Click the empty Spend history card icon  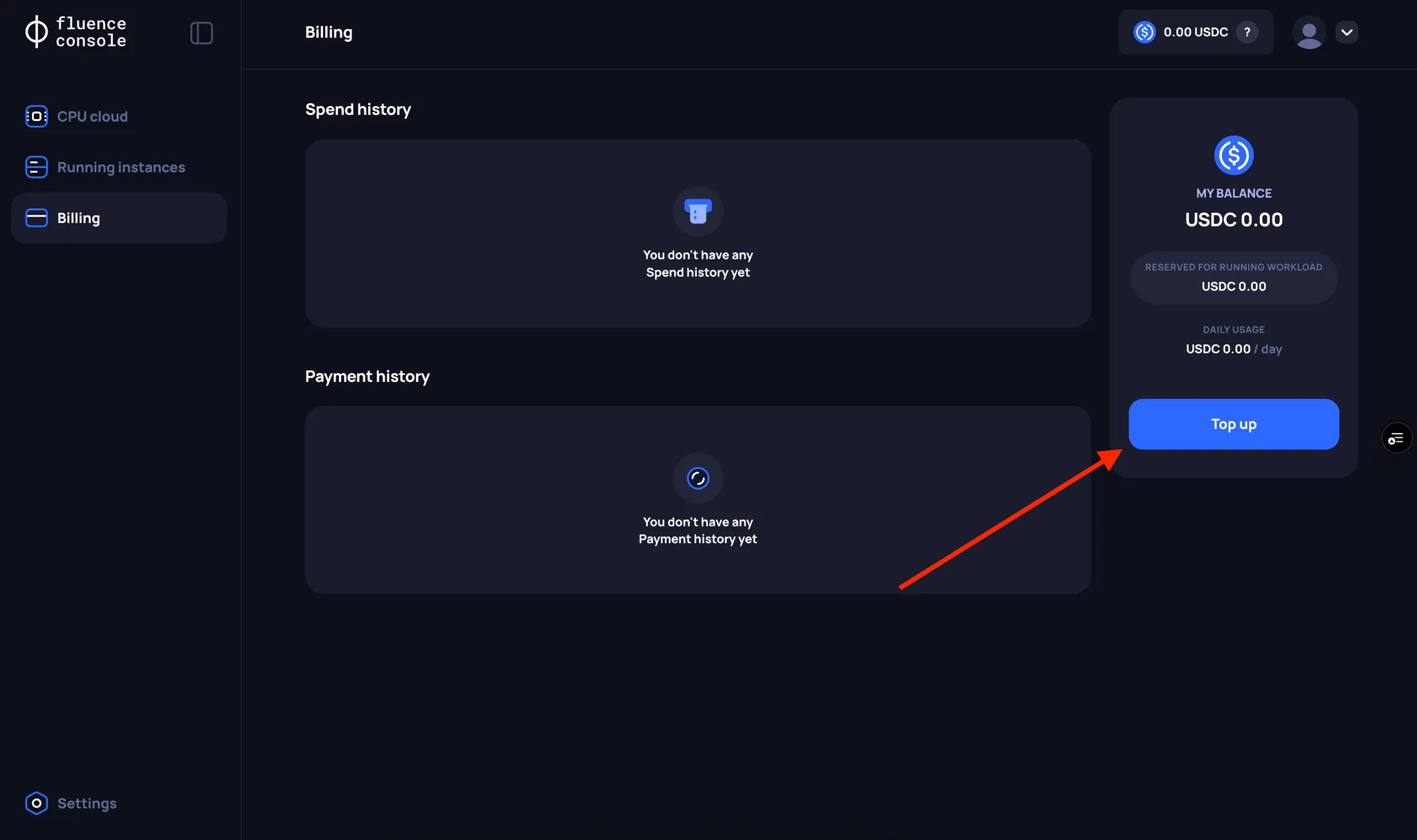coord(697,212)
